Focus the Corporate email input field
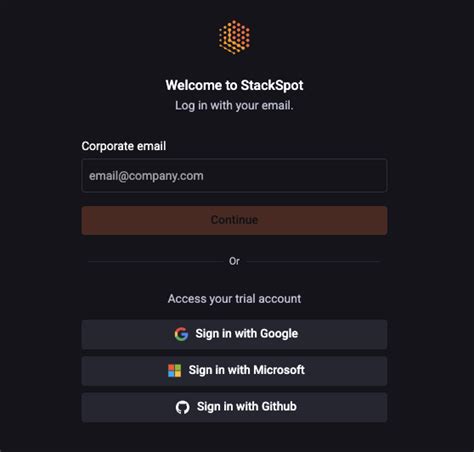The width and height of the screenshot is (474, 452). tap(234, 176)
